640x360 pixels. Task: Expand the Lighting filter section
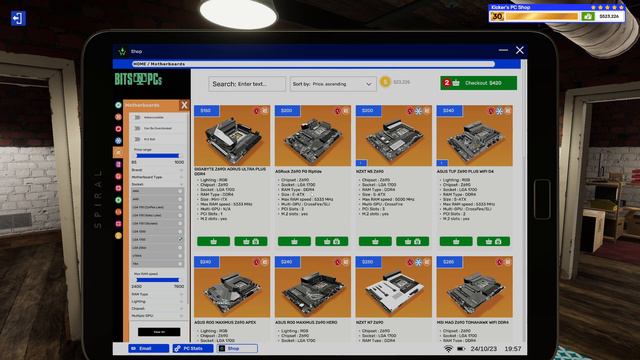[x=157, y=302]
